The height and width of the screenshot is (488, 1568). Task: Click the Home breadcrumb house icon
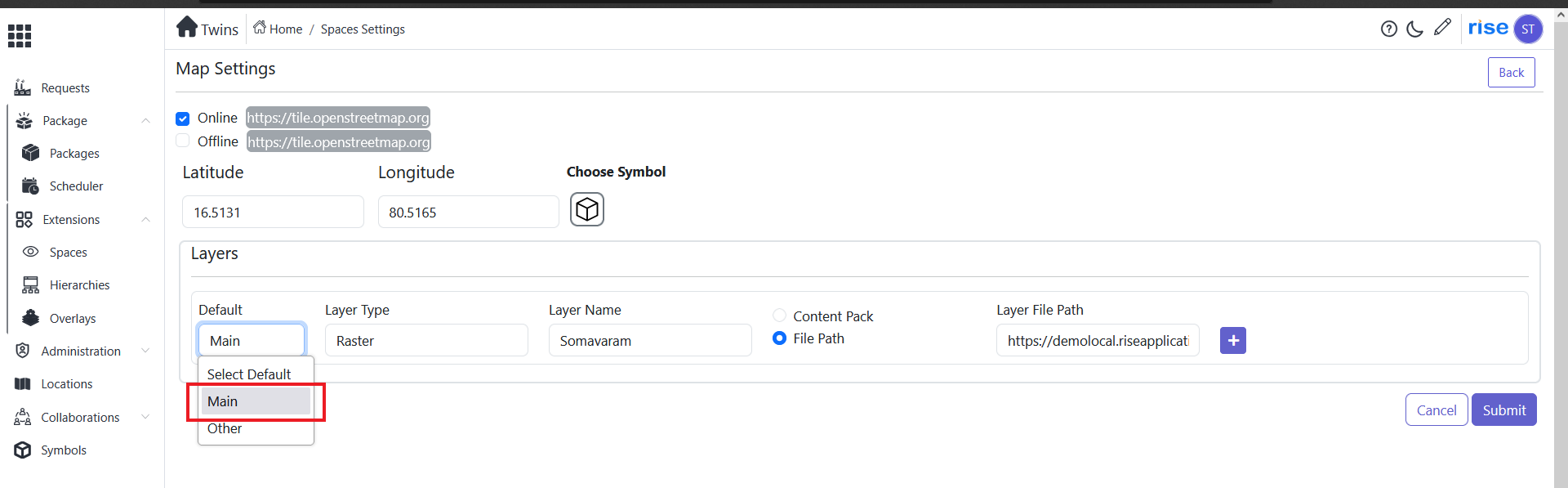[260, 28]
